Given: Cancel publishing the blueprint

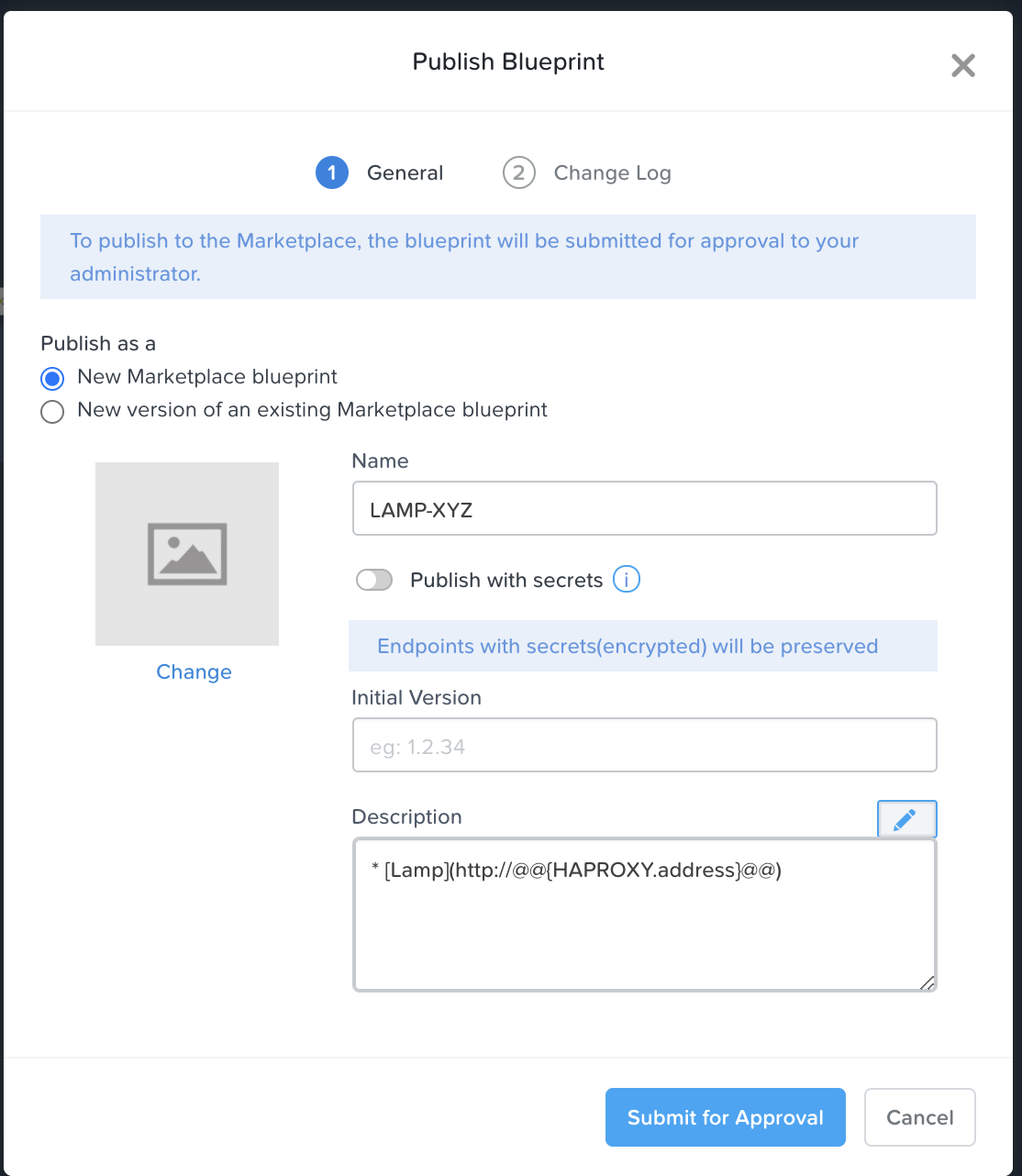Looking at the screenshot, I should [x=920, y=1117].
